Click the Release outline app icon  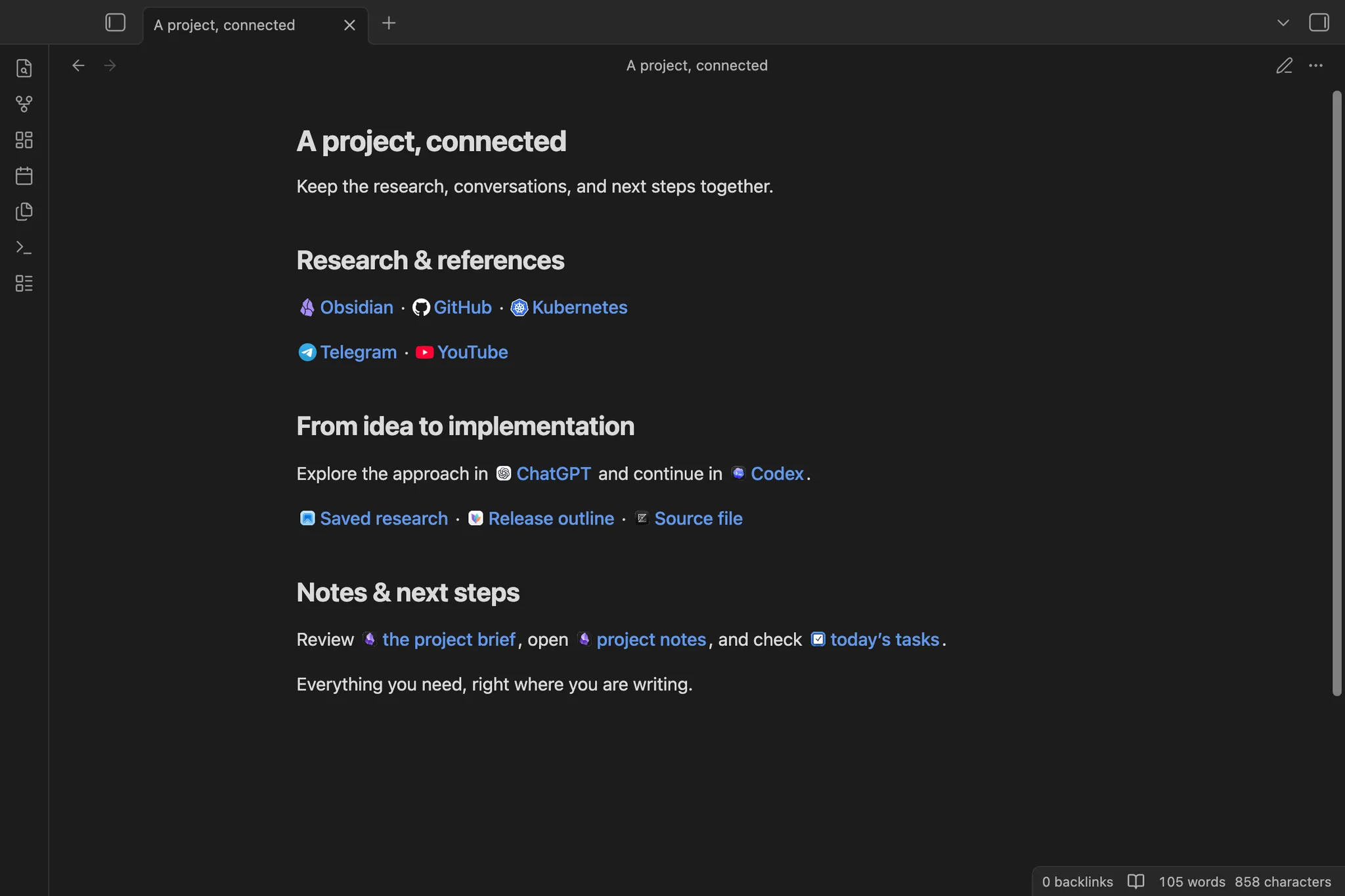coord(475,518)
